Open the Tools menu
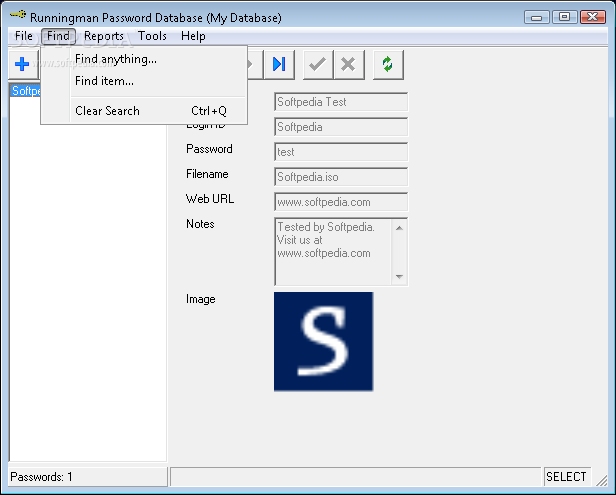This screenshot has width=616, height=495. (x=152, y=36)
